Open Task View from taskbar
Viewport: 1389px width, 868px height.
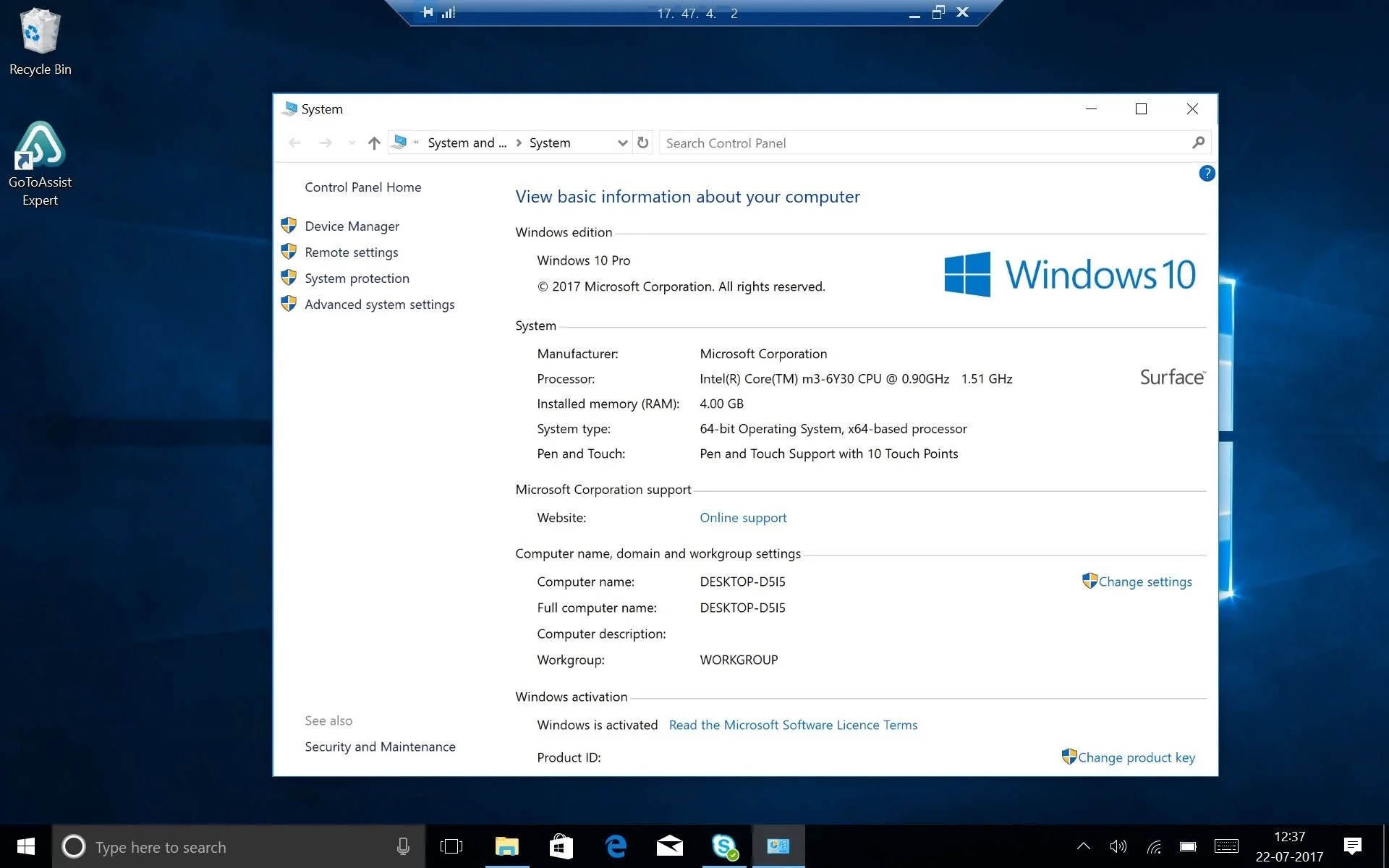coord(451,846)
